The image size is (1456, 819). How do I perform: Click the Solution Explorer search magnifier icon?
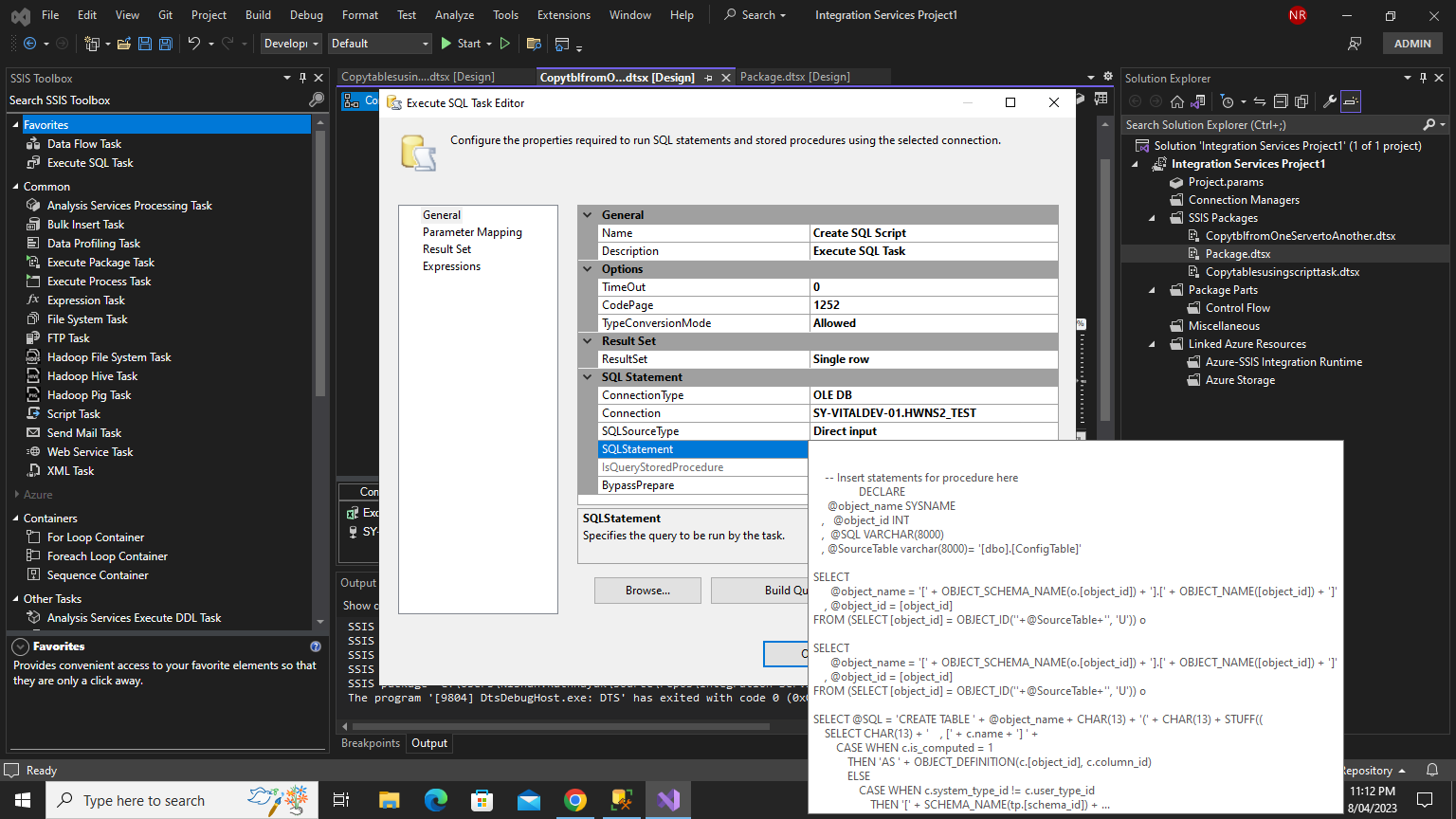point(1429,124)
